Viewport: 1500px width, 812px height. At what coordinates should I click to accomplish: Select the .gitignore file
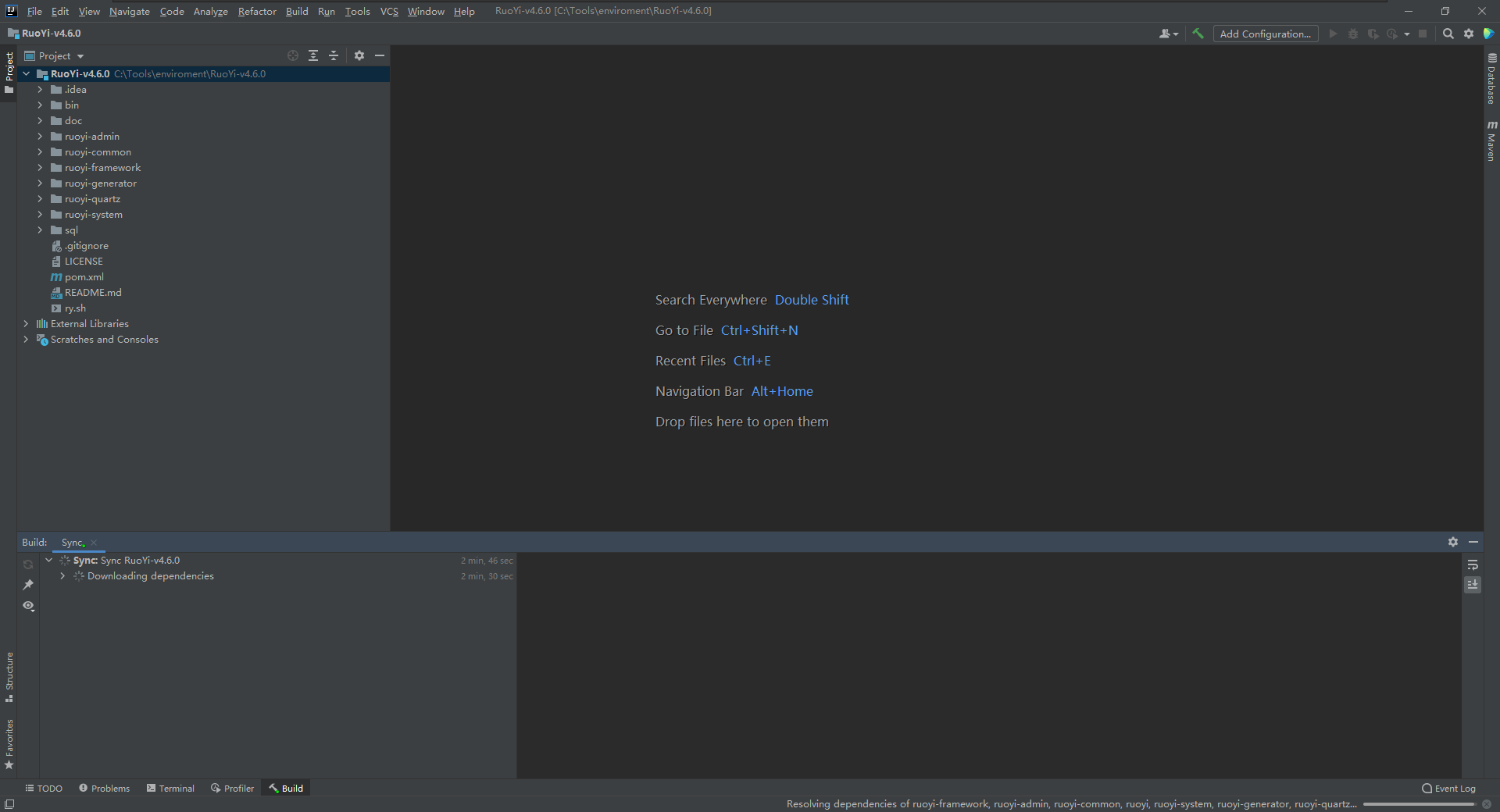click(87, 246)
